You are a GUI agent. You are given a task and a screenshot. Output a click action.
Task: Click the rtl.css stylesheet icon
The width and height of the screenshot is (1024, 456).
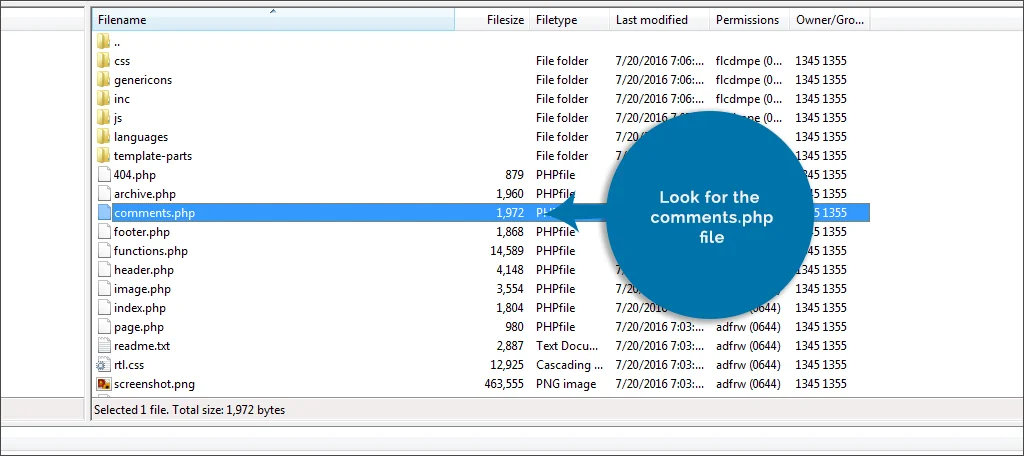point(103,365)
